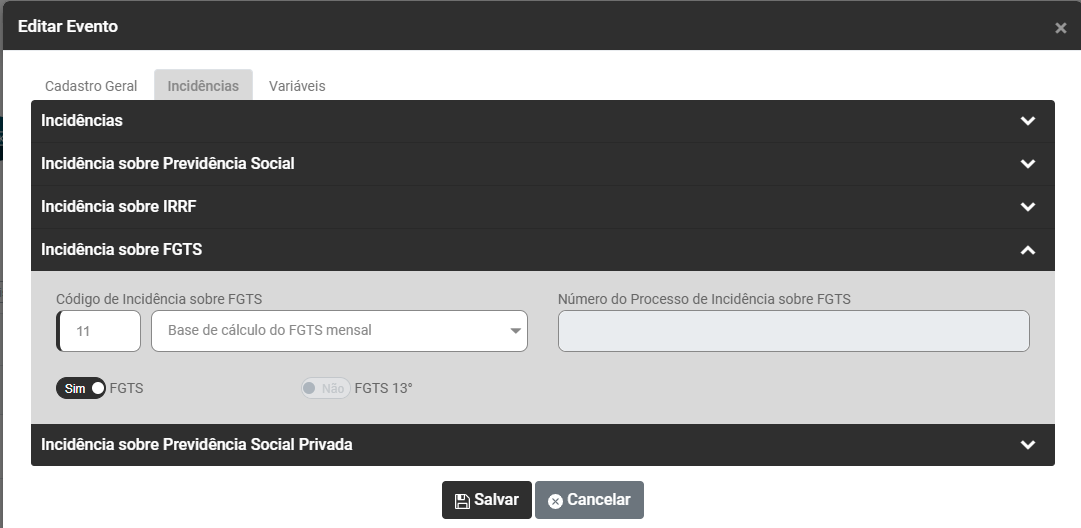Expand Incidência sobre IRRF chevron
Viewport: 1081px width, 528px height.
(x=1027, y=207)
